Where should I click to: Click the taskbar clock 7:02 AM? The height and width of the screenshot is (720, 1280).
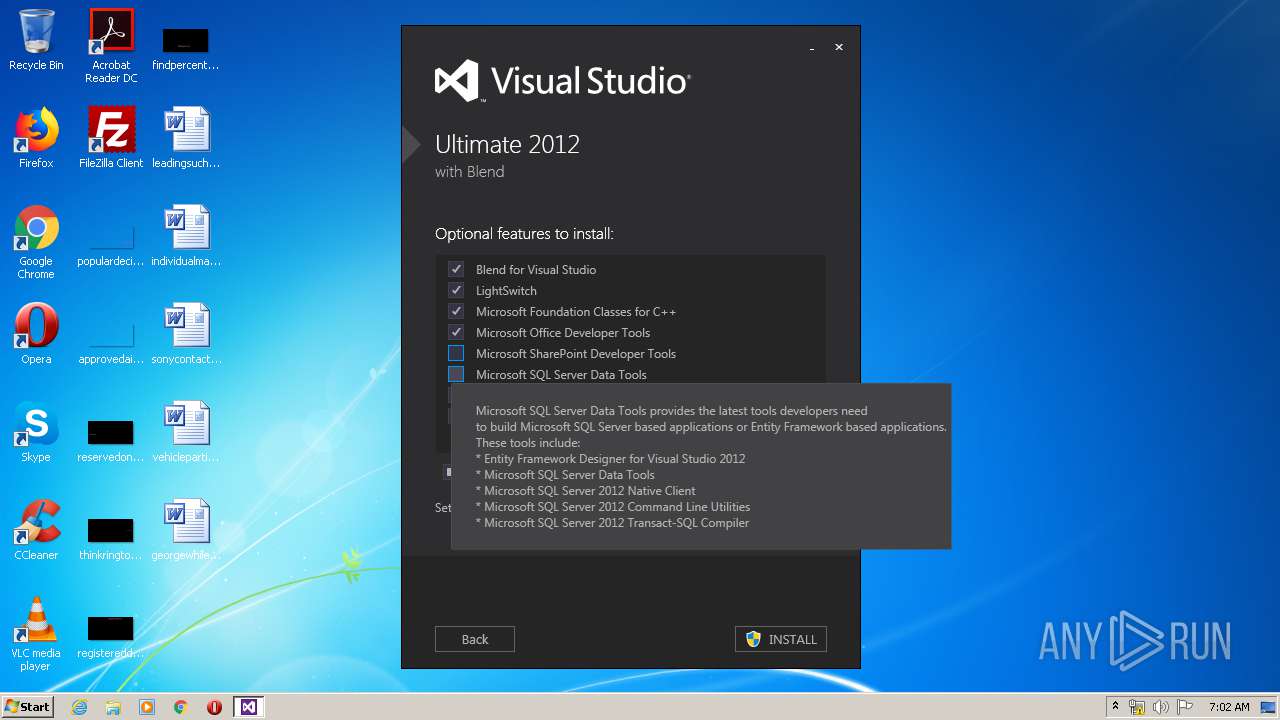click(x=1229, y=707)
